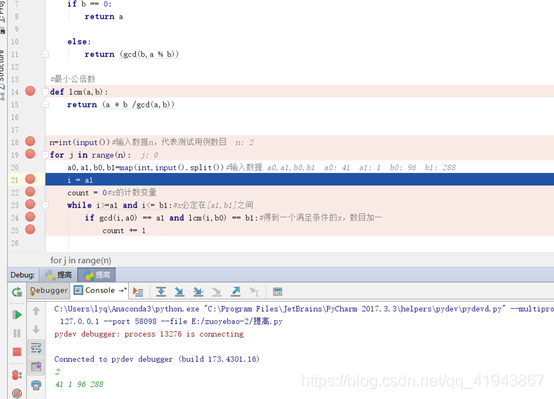Toggle soft-wrap in console
The width and height of the screenshot is (554, 399).
(x=36, y=348)
